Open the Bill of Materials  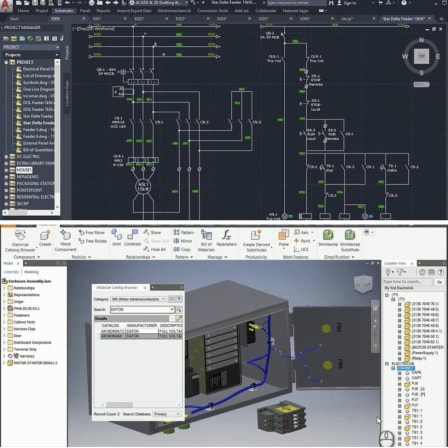click(206, 241)
